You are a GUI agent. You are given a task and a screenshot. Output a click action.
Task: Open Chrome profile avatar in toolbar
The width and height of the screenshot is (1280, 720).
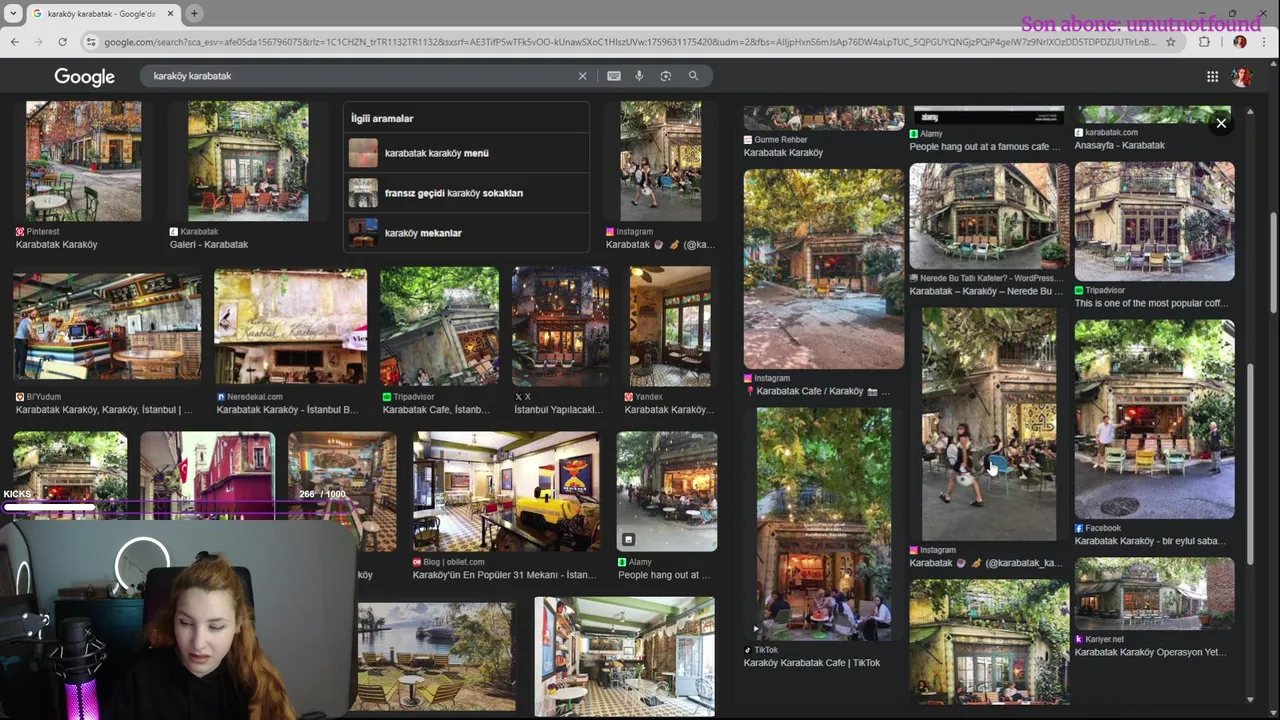[1240, 42]
